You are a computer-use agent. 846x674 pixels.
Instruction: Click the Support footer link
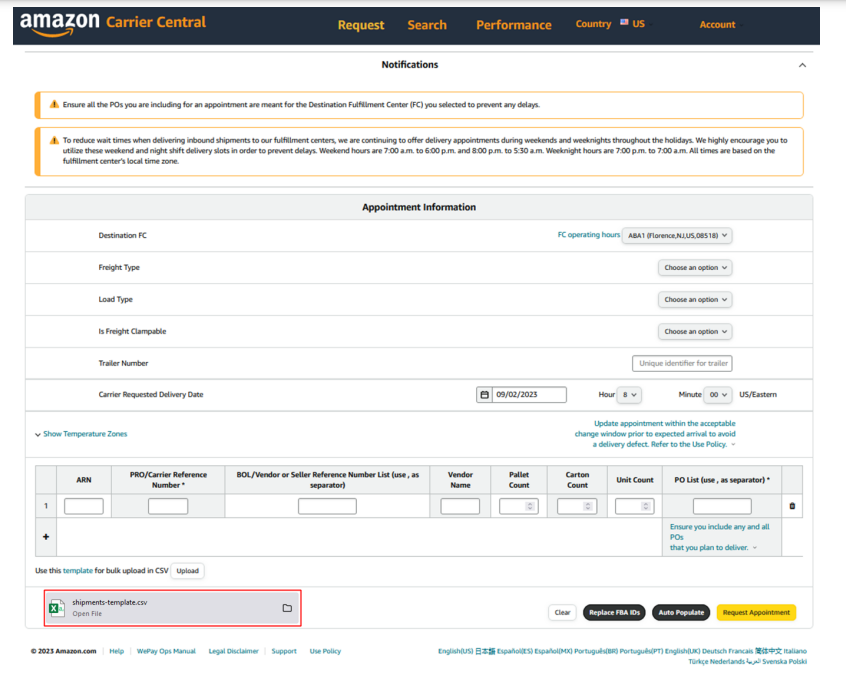click(x=284, y=651)
